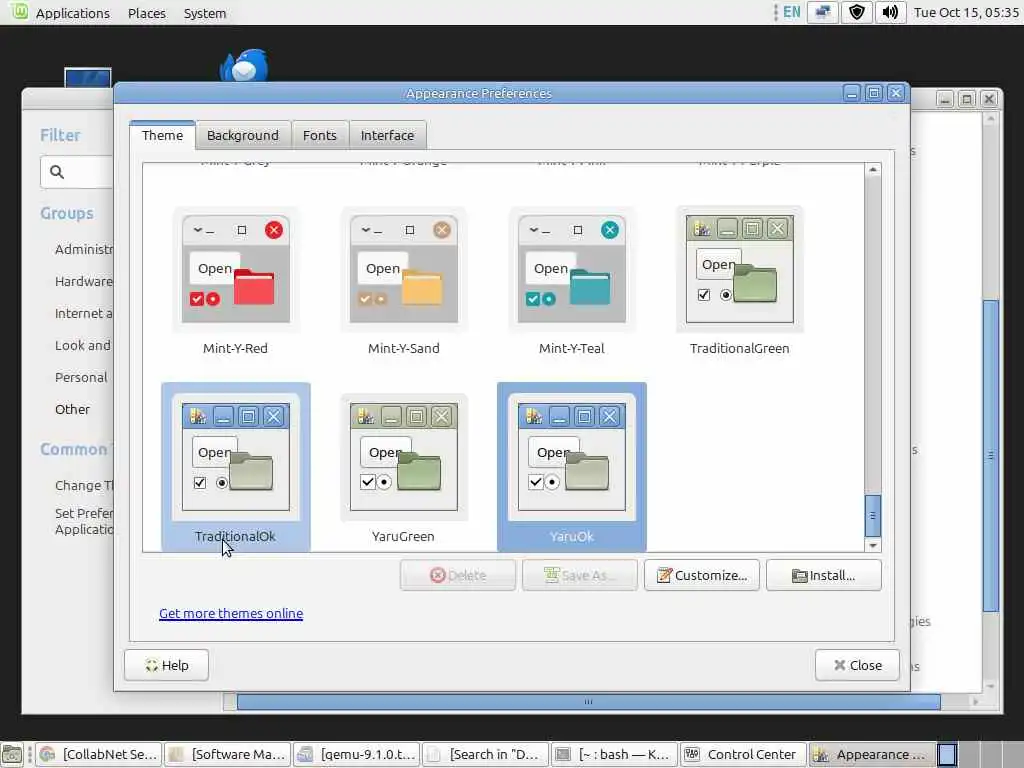
Task: Click the Install... button
Action: tap(824, 575)
